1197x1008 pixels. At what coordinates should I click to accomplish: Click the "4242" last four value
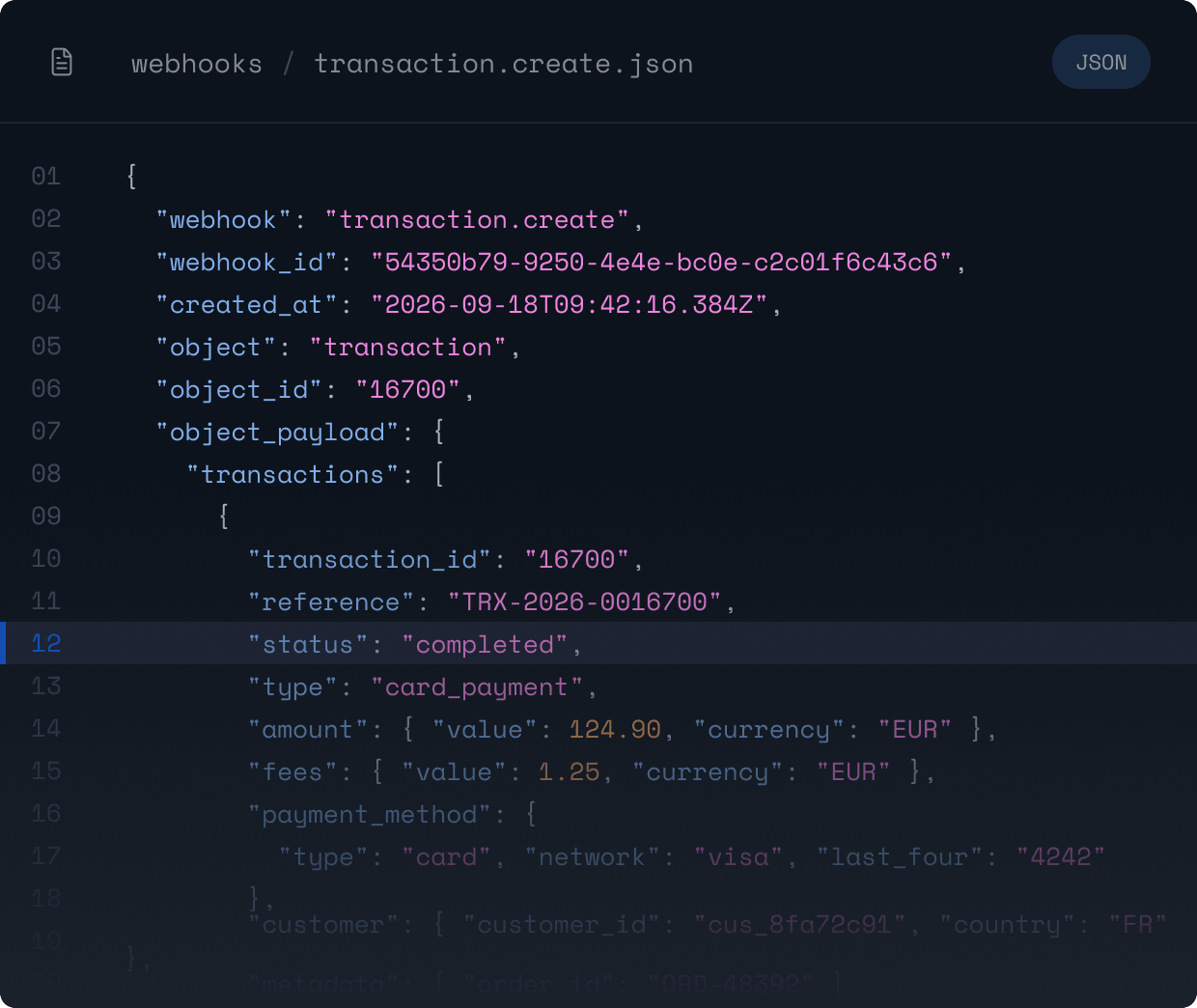click(1061, 857)
